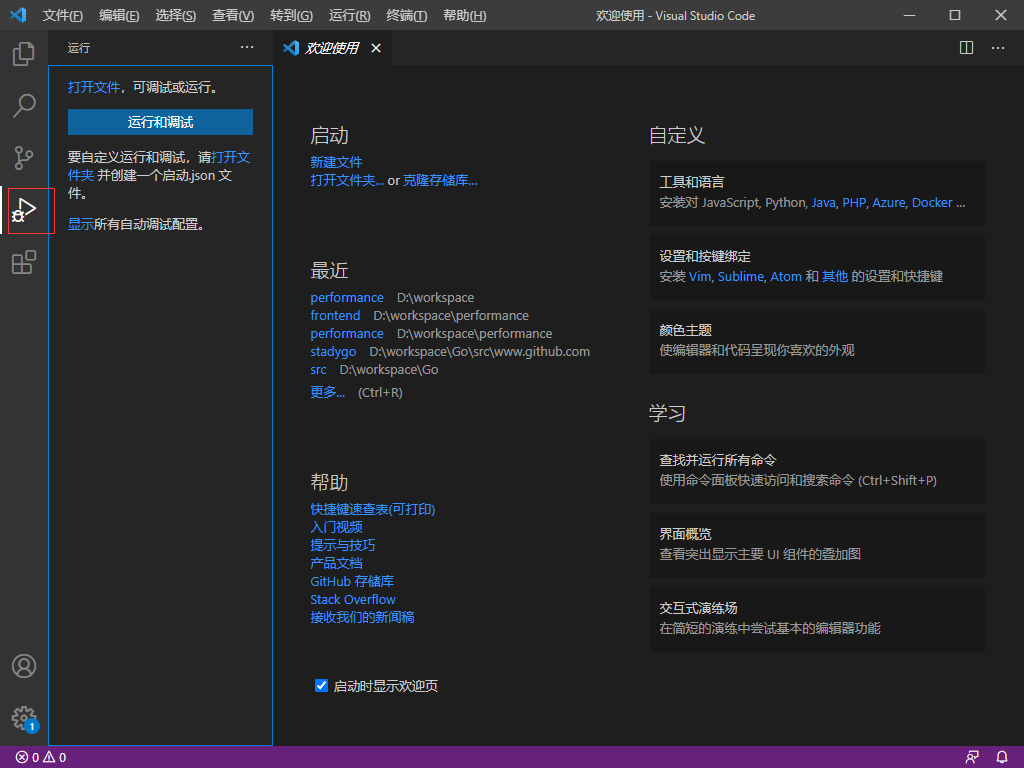Install Vim keybindings link
1024x768 pixels.
[x=699, y=276]
